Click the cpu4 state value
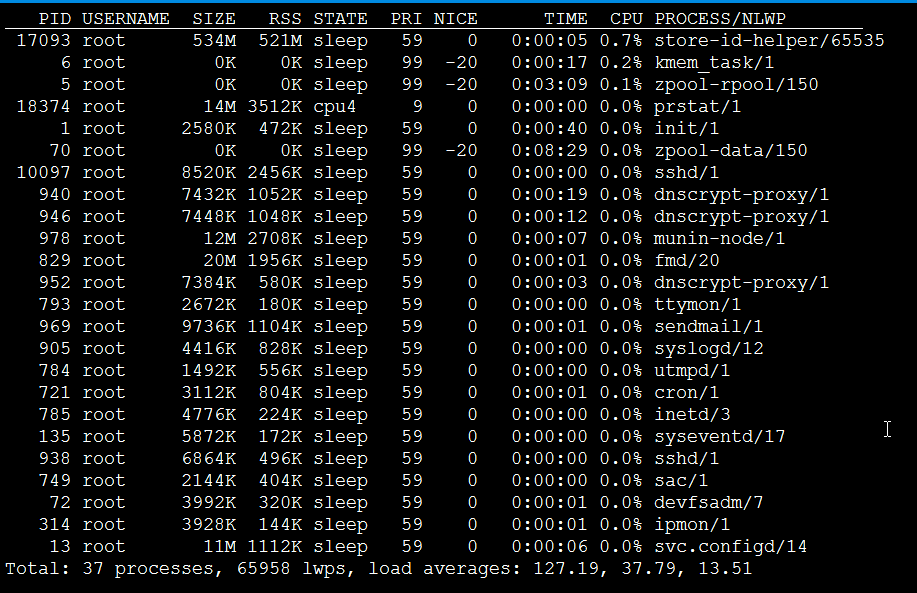The width and height of the screenshot is (917, 593). tap(335, 107)
